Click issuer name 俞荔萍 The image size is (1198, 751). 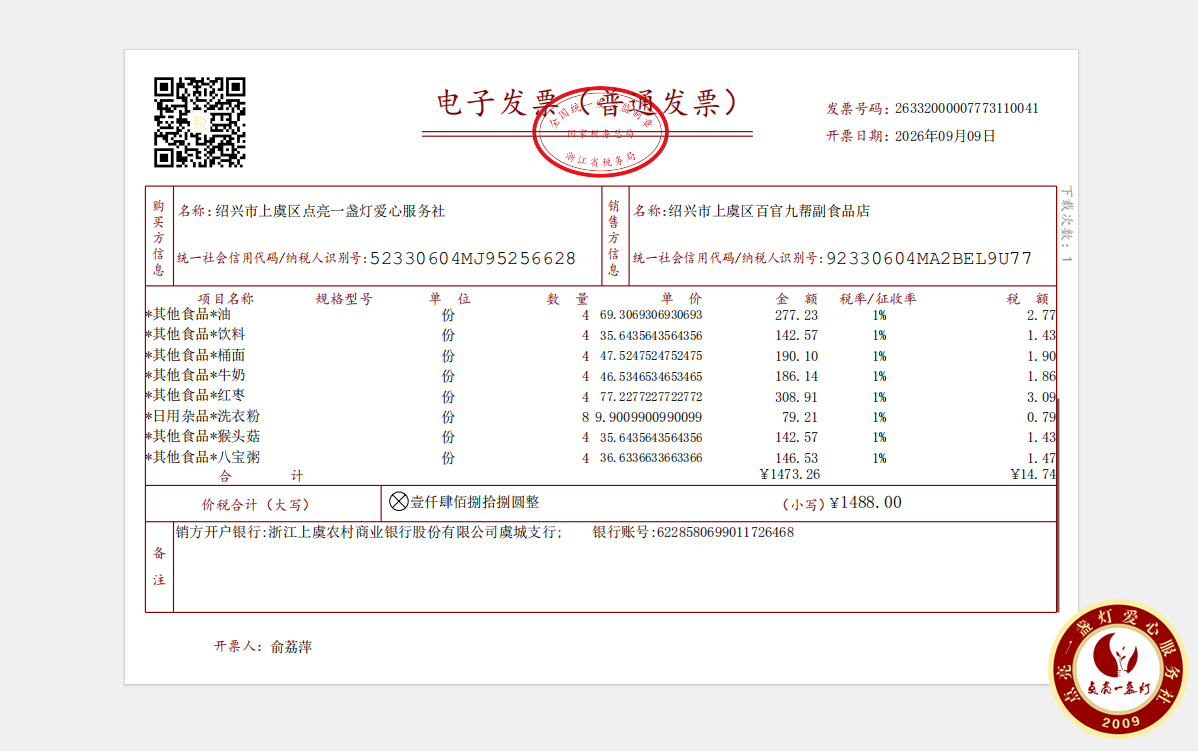(291, 647)
